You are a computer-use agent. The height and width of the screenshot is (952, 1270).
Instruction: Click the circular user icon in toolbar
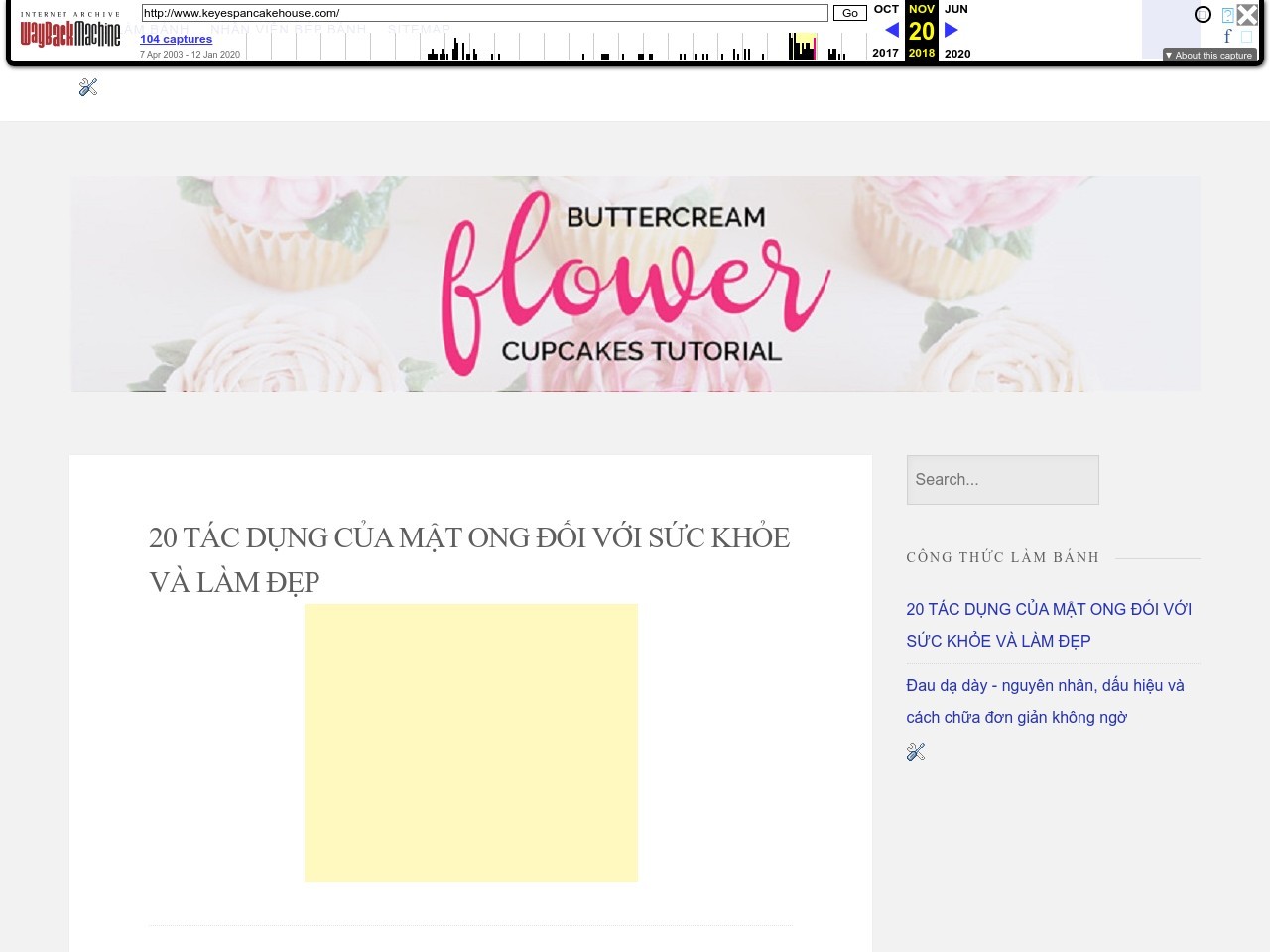pyautogui.click(x=1203, y=15)
